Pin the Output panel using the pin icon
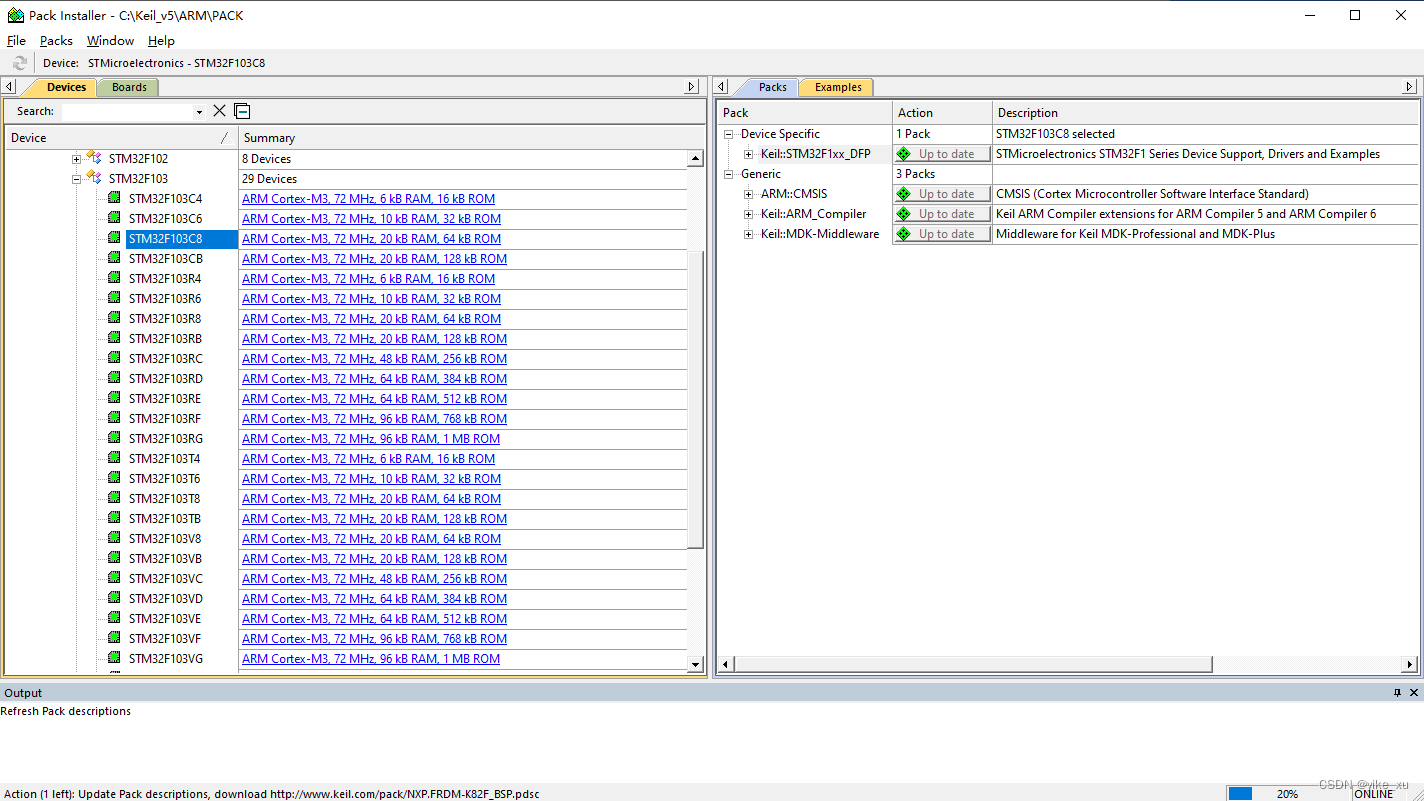Image resolution: width=1424 pixels, height=801 pixels. 1397,692
